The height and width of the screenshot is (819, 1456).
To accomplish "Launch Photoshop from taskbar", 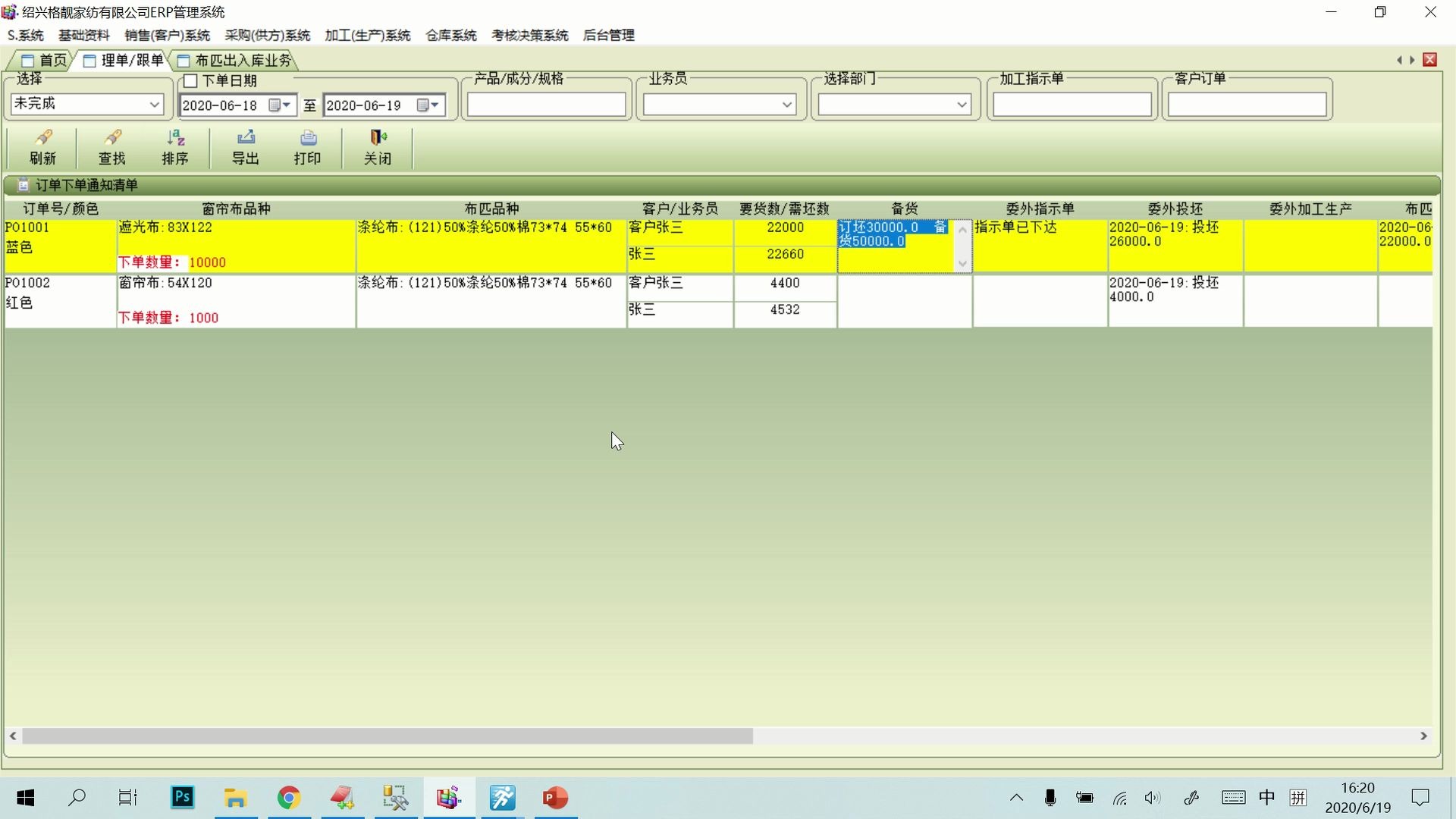I will [x=183, y=798].
